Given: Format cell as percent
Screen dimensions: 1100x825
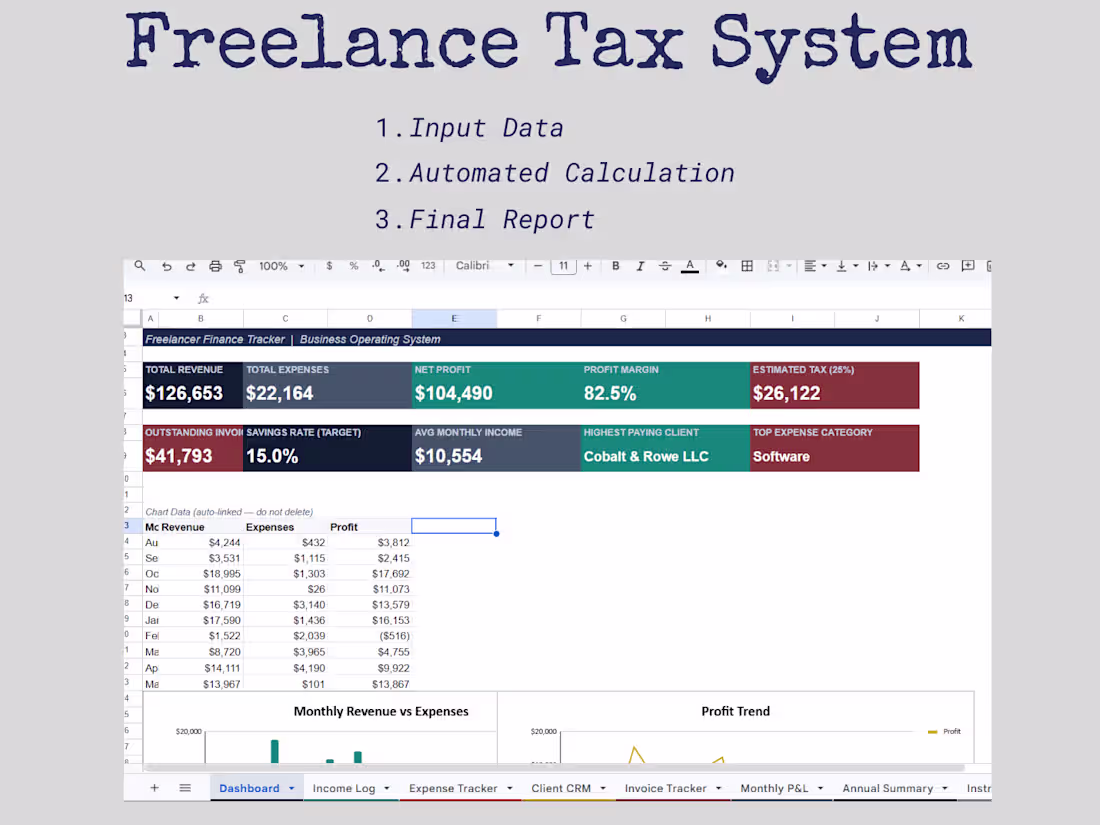Looking at the screenshot, I should (354, 266).
